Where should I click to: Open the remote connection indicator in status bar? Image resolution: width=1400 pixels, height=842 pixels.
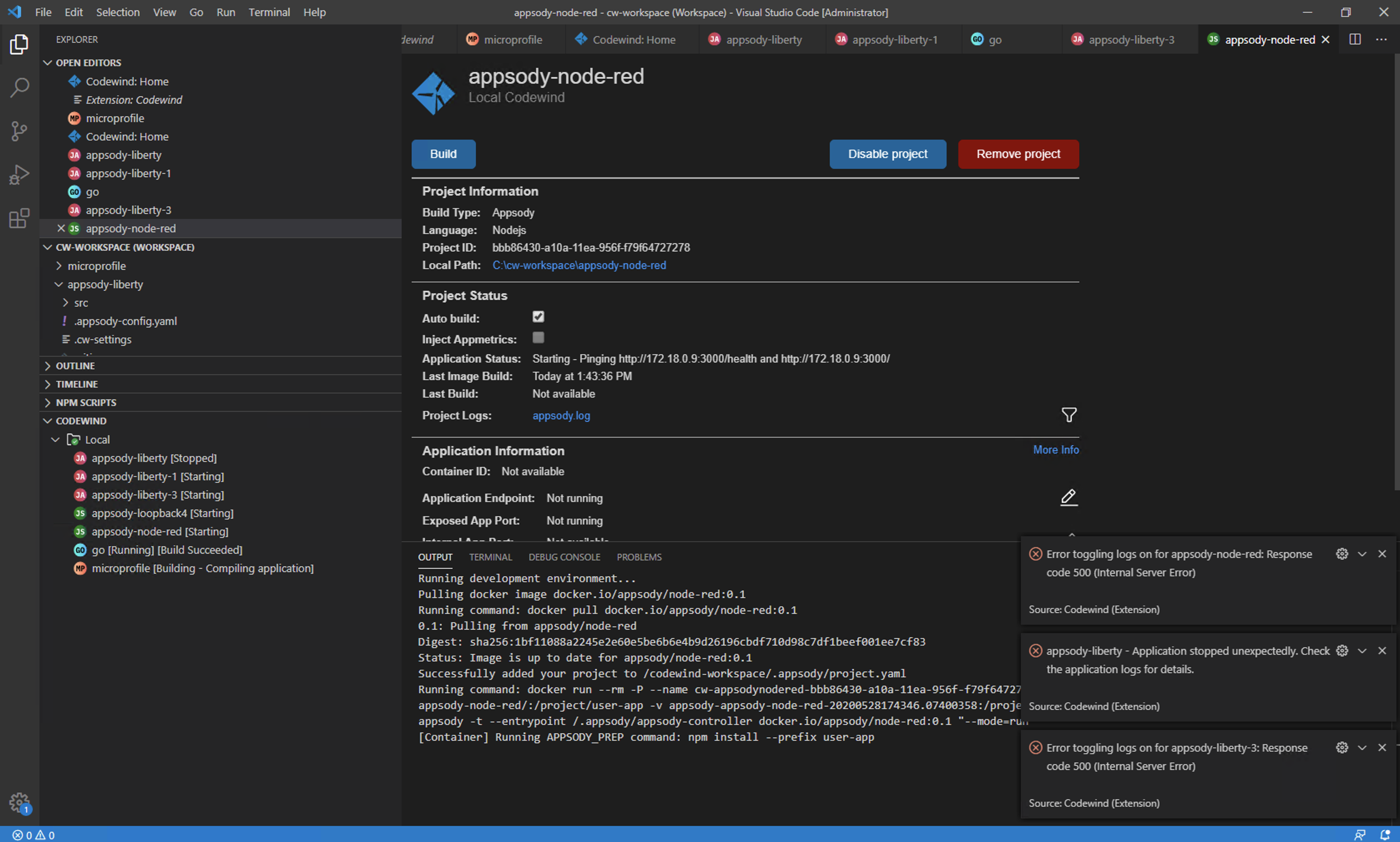pyautogui.click(x=1360, y=834)
